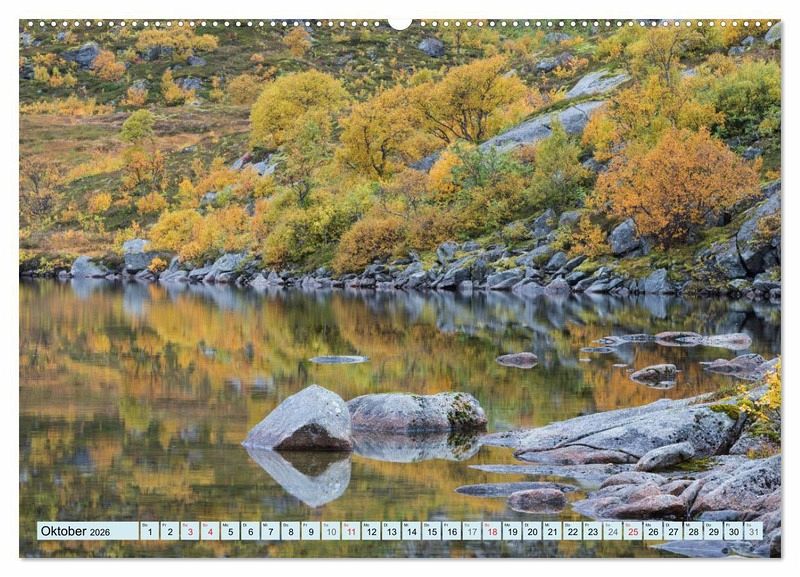800x577 pixels.
Task: Choose day 19 in the date row
Action: pos(512,531)
